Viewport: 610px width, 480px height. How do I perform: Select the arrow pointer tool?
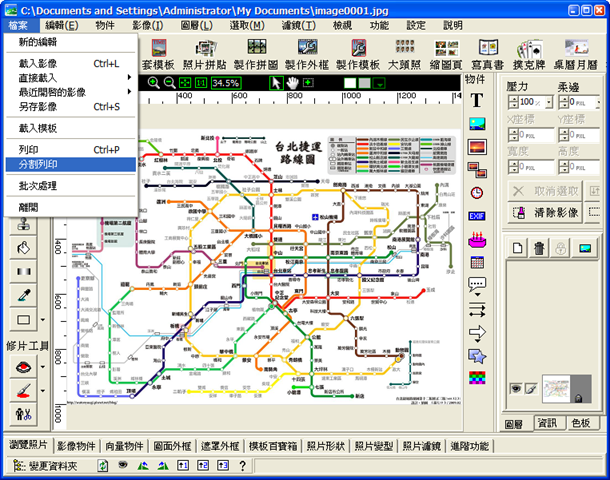click(276, 83)
